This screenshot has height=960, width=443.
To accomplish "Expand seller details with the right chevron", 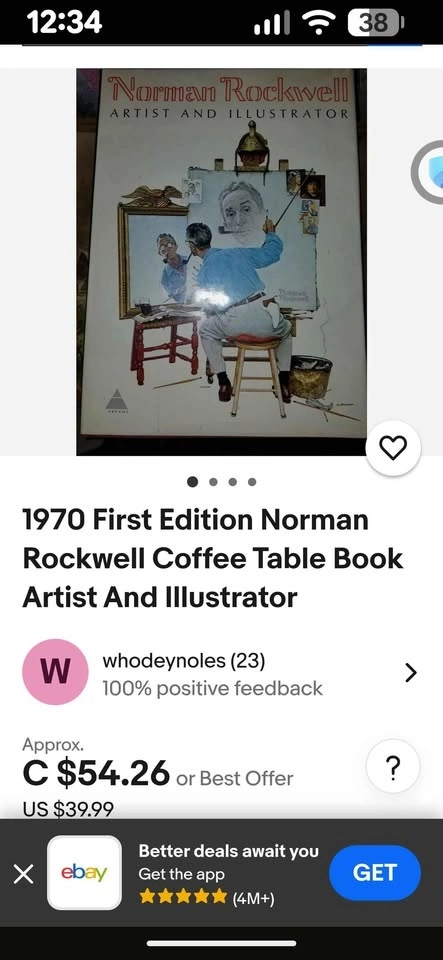I will point(411,672).
